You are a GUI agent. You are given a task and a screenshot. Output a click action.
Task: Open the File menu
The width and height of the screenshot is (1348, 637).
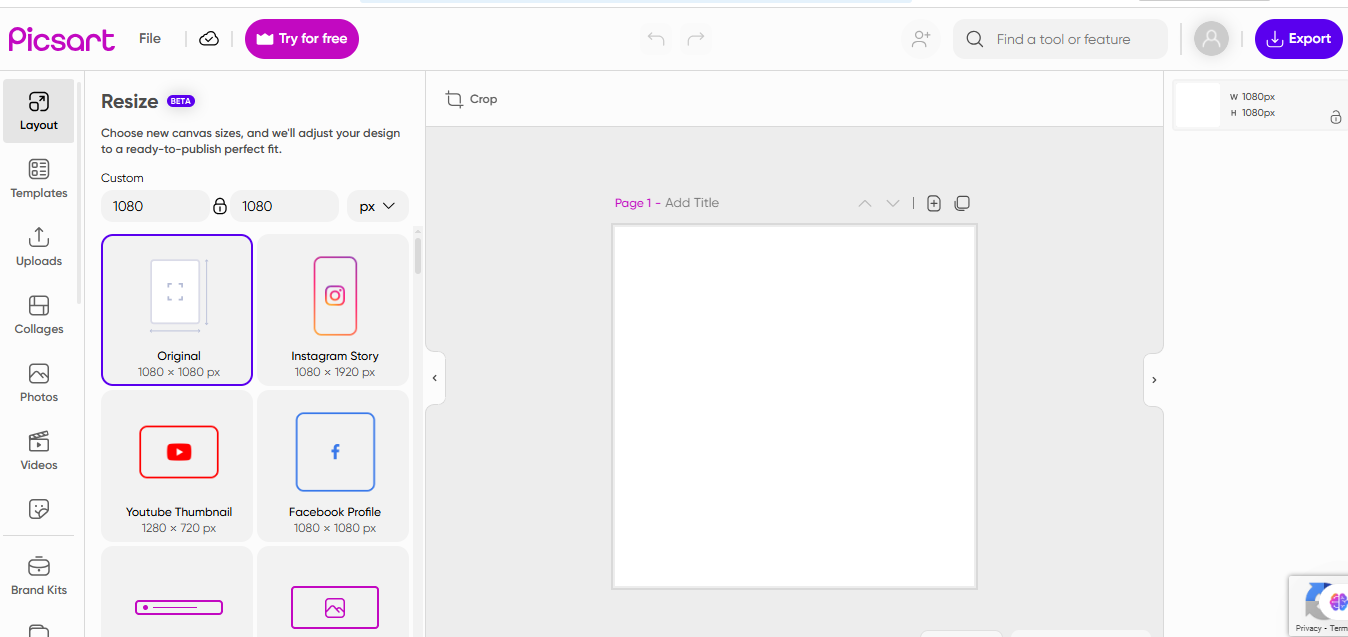pos(150,39)
